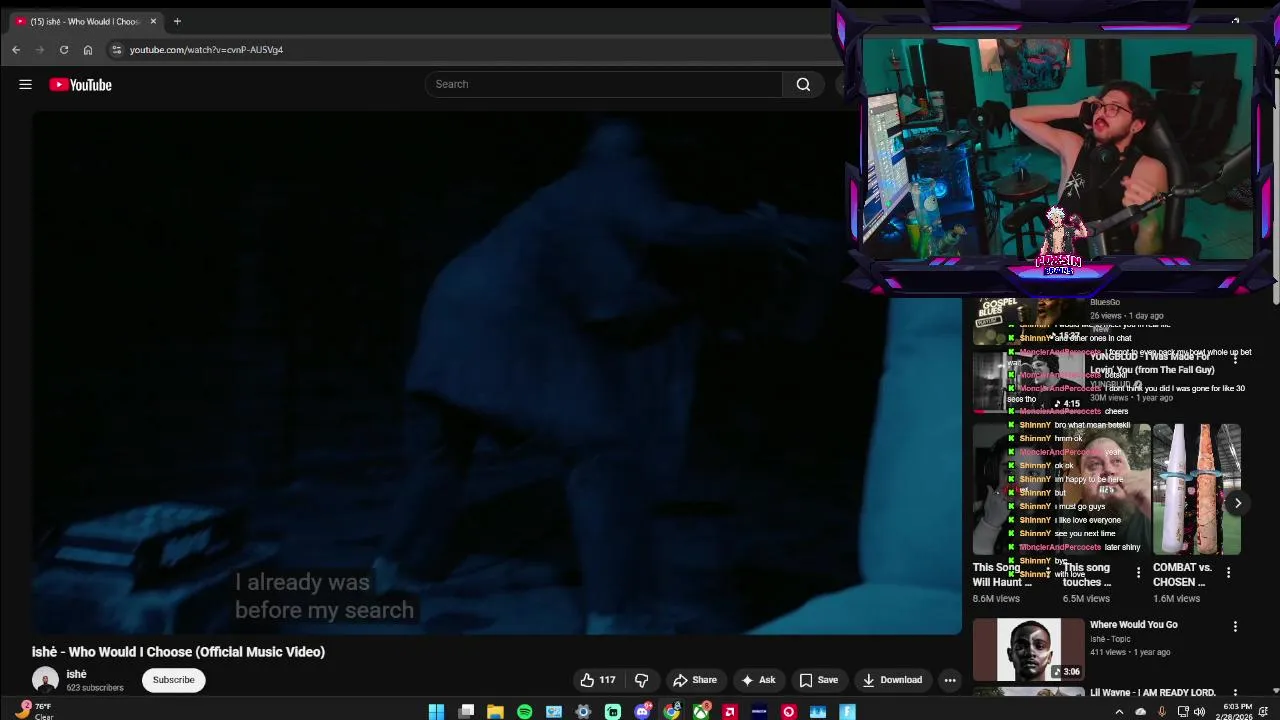Image resolution: width=1280 pixels, height=720 pixels.
Task: Open the ishé channel name link
Action: tap(76, 674)
